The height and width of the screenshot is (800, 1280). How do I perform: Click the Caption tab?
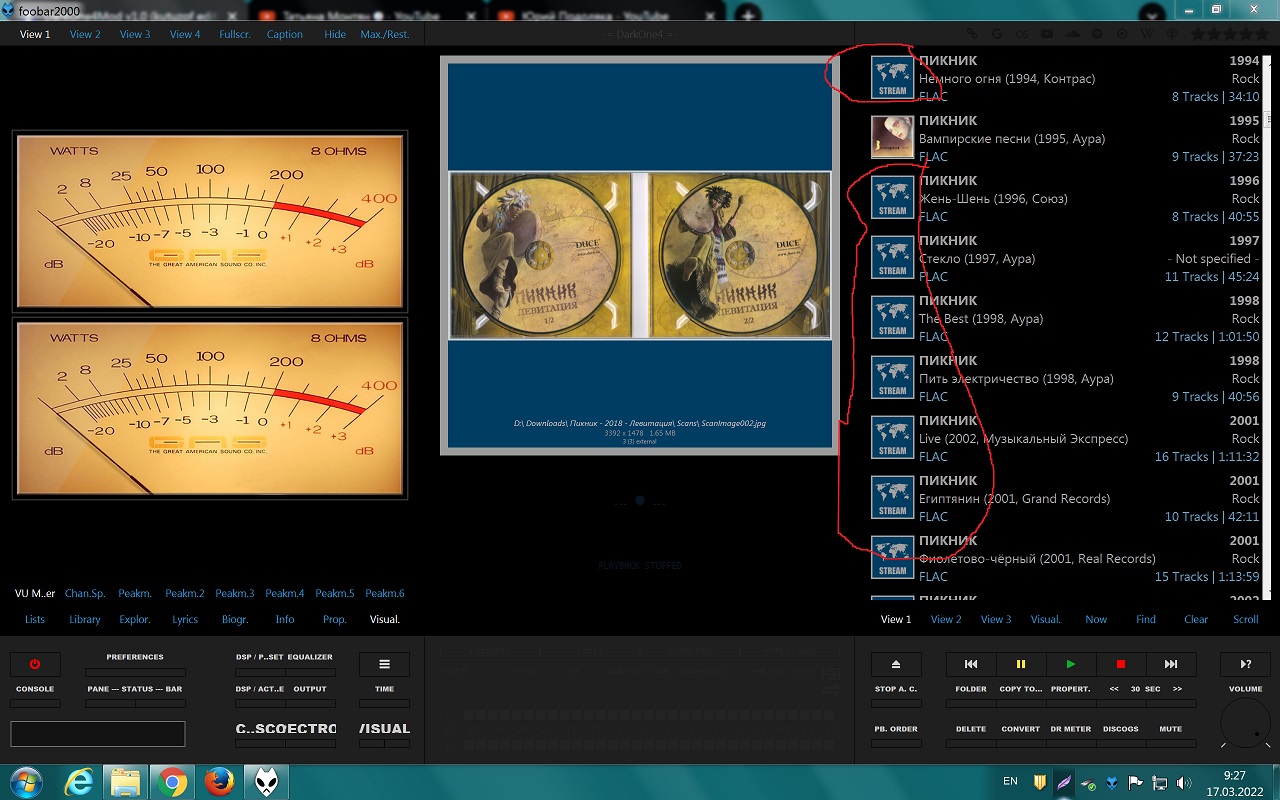[285, 34]
